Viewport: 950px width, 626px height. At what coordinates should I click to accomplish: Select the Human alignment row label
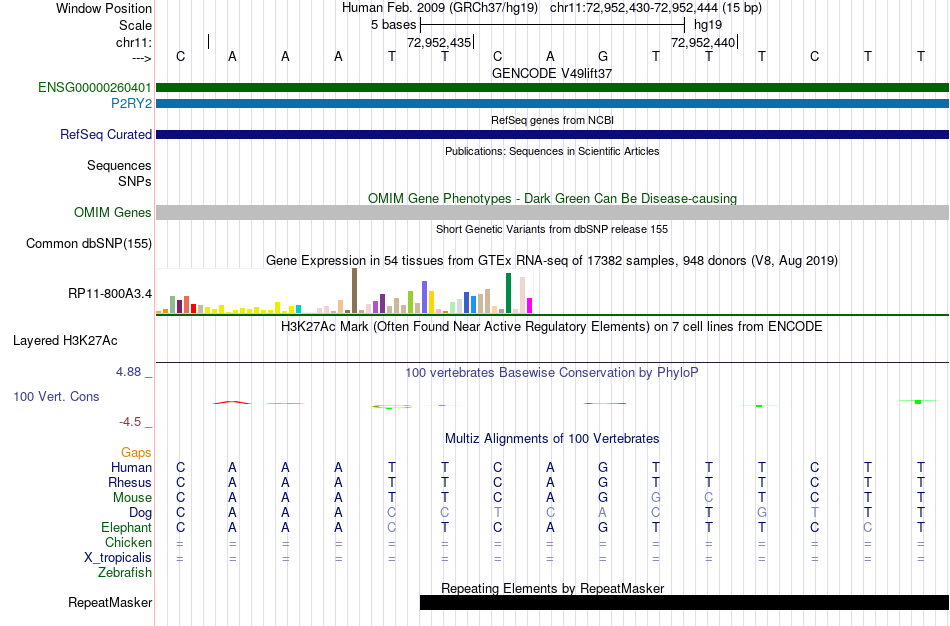131,467
